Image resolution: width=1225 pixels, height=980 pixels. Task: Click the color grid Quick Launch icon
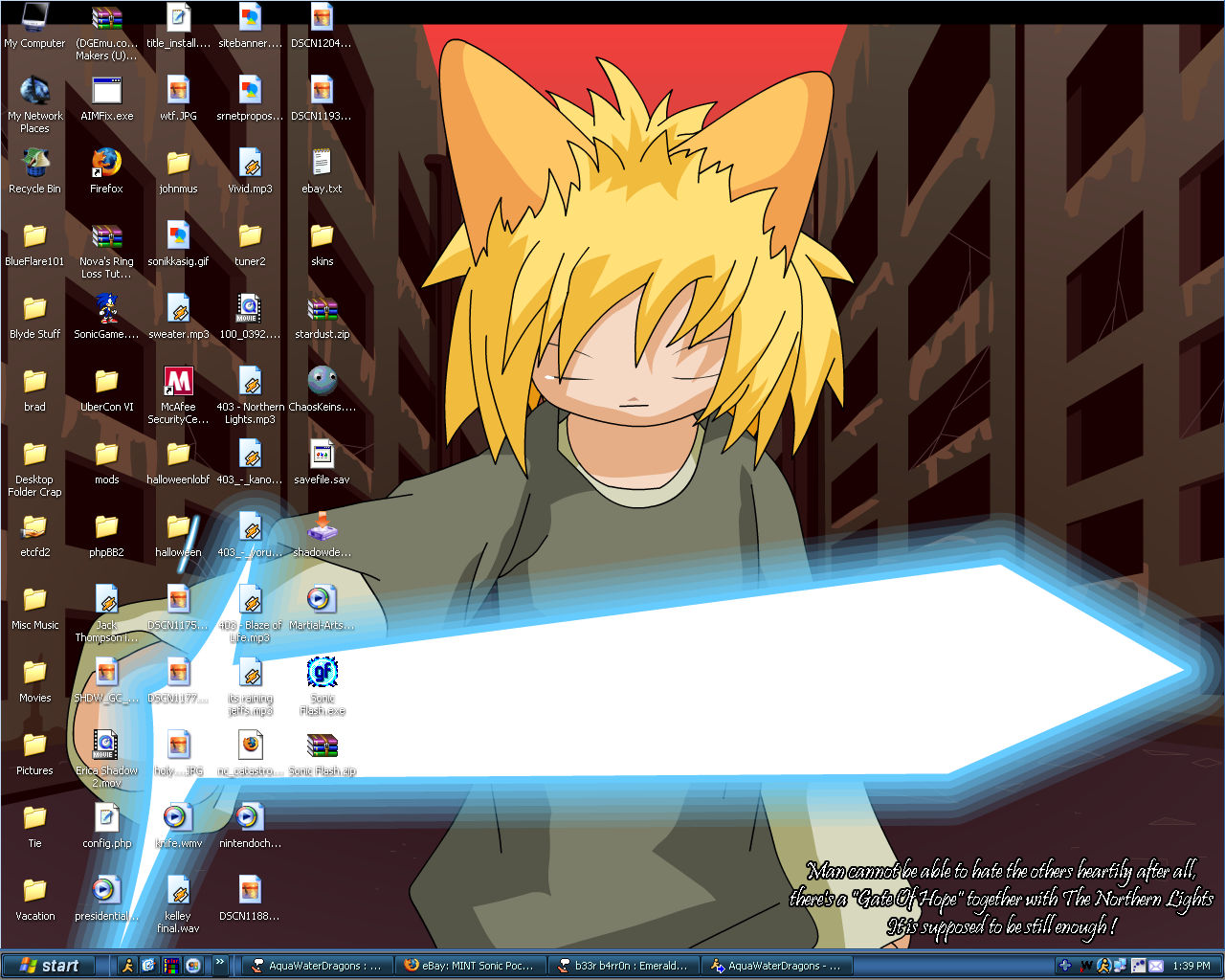[x=171, y=966]
